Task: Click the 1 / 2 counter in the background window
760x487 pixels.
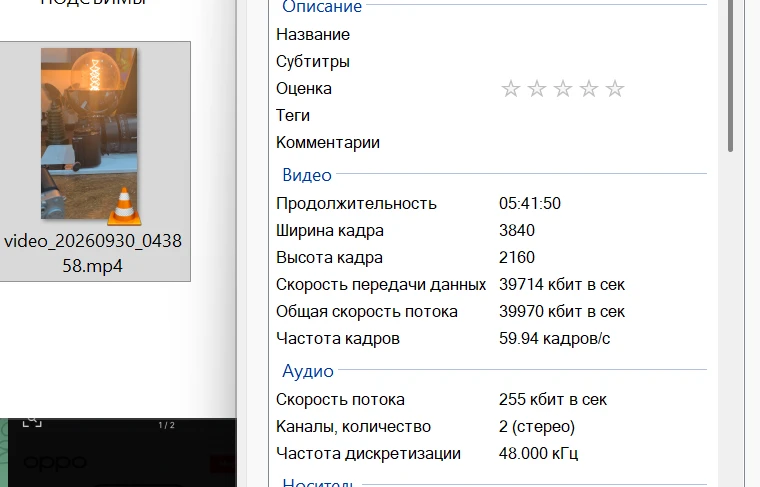Action: point(166,425)
